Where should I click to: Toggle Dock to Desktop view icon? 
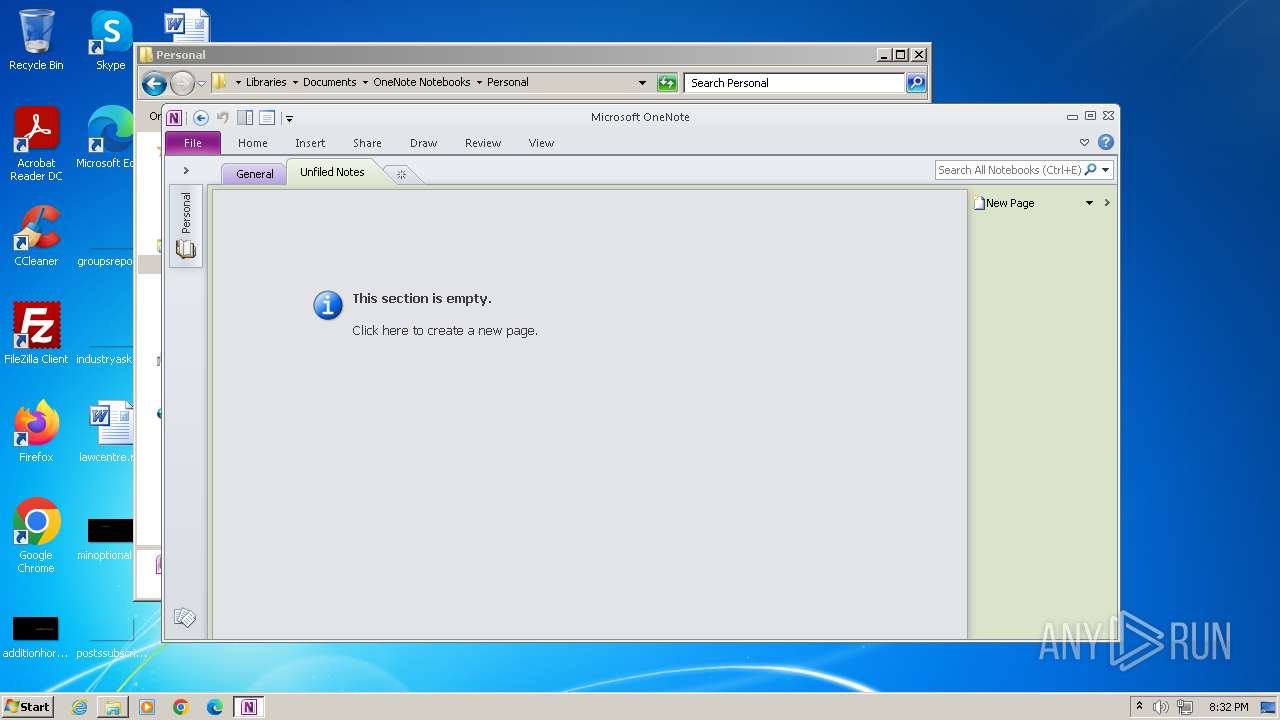pos(245,118)
